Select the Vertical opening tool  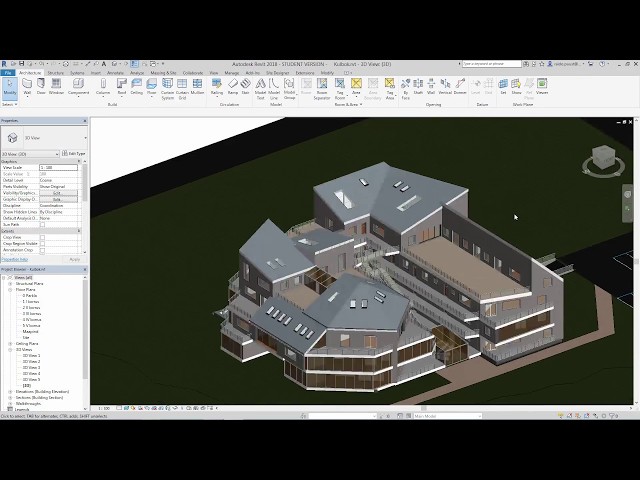tap(445, 87)
